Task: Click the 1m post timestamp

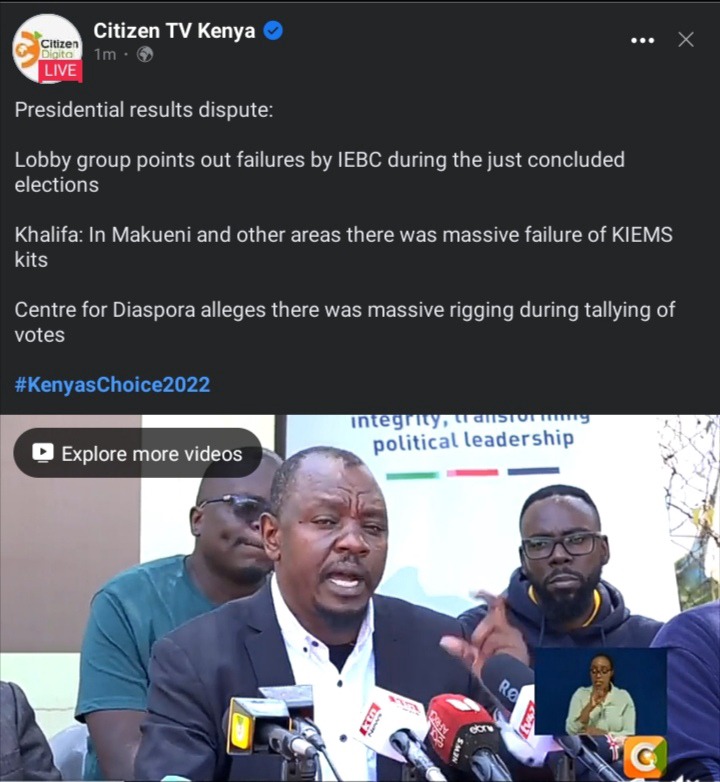Action: click(x=105, y=54)
